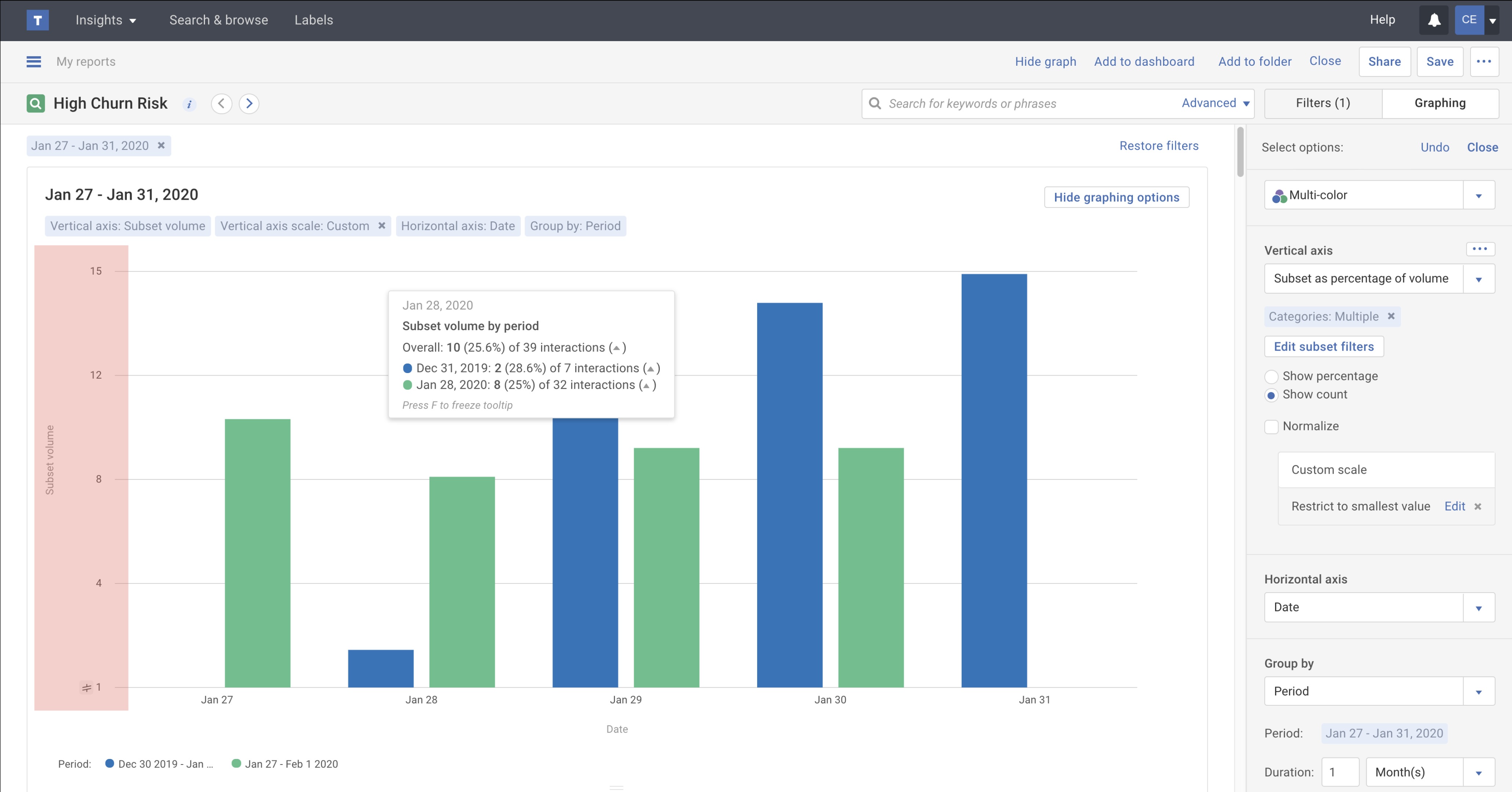Switch to the Filters (1) tab
This screenshot has width=1512, height=792.
pyautogui.click(x=1322, y=103)
